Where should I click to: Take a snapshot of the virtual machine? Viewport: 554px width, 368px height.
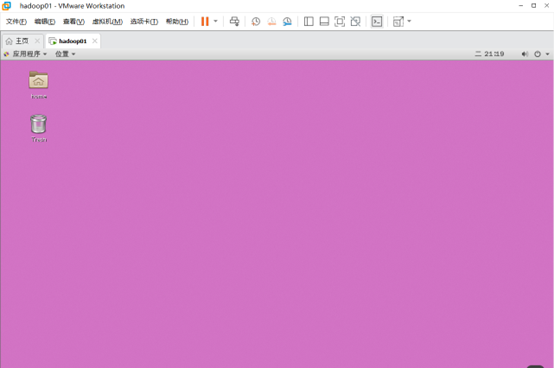[x=256, y=22]
